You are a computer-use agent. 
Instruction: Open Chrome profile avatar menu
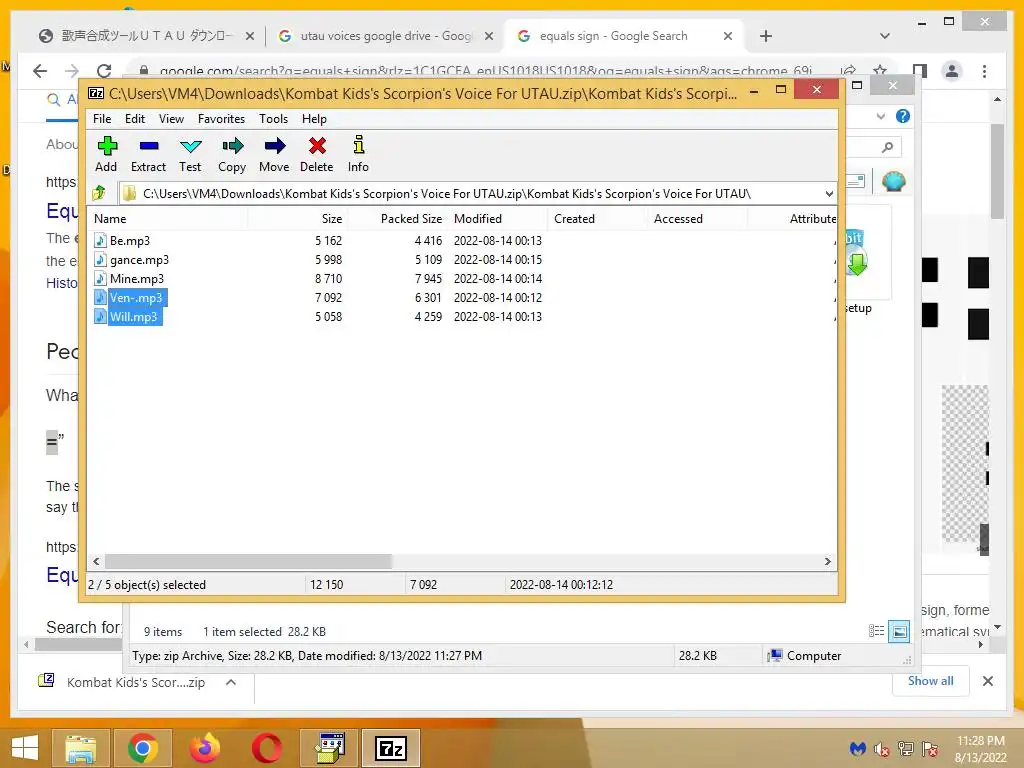click(952, 71)
